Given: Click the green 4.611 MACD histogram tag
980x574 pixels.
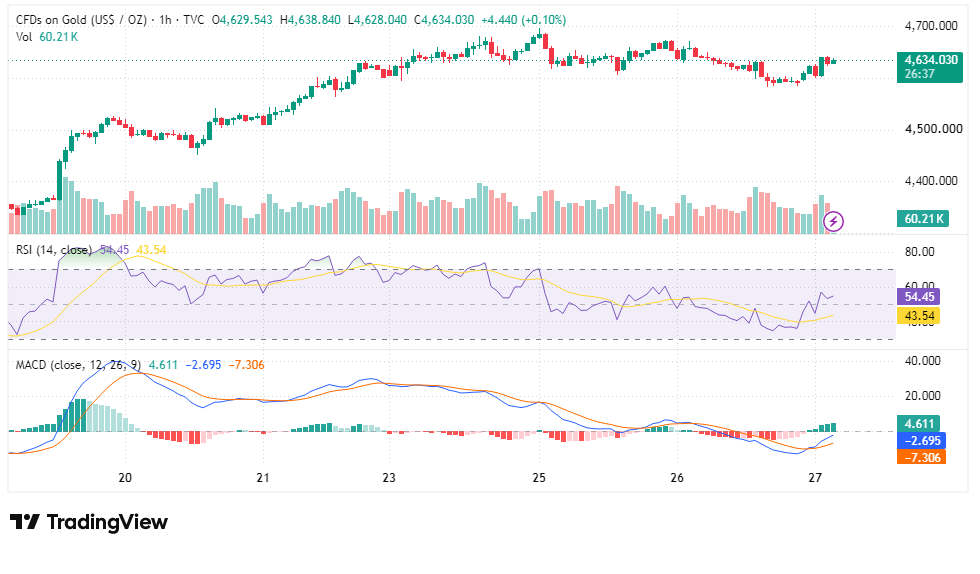Looking at the screenshot, I should click(919, 423).
